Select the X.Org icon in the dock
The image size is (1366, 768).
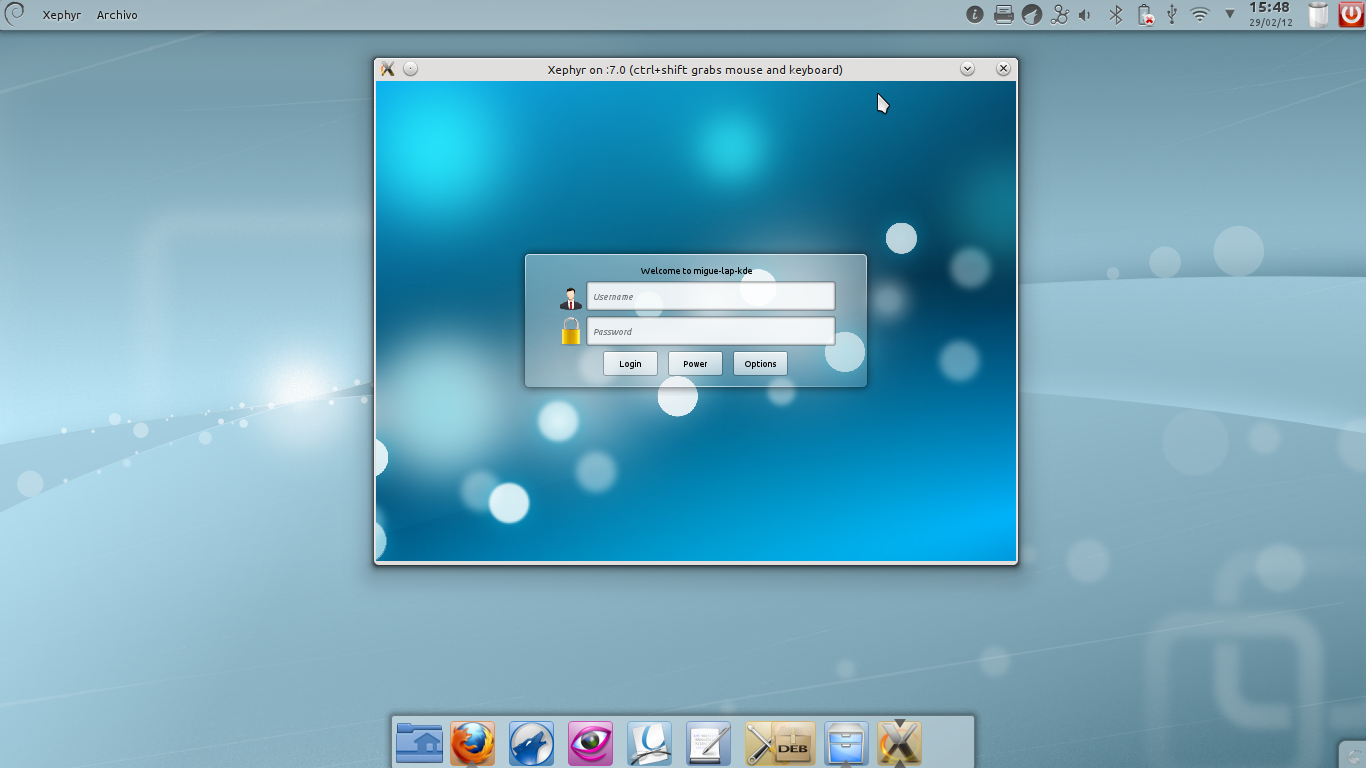tap(898, 745)
